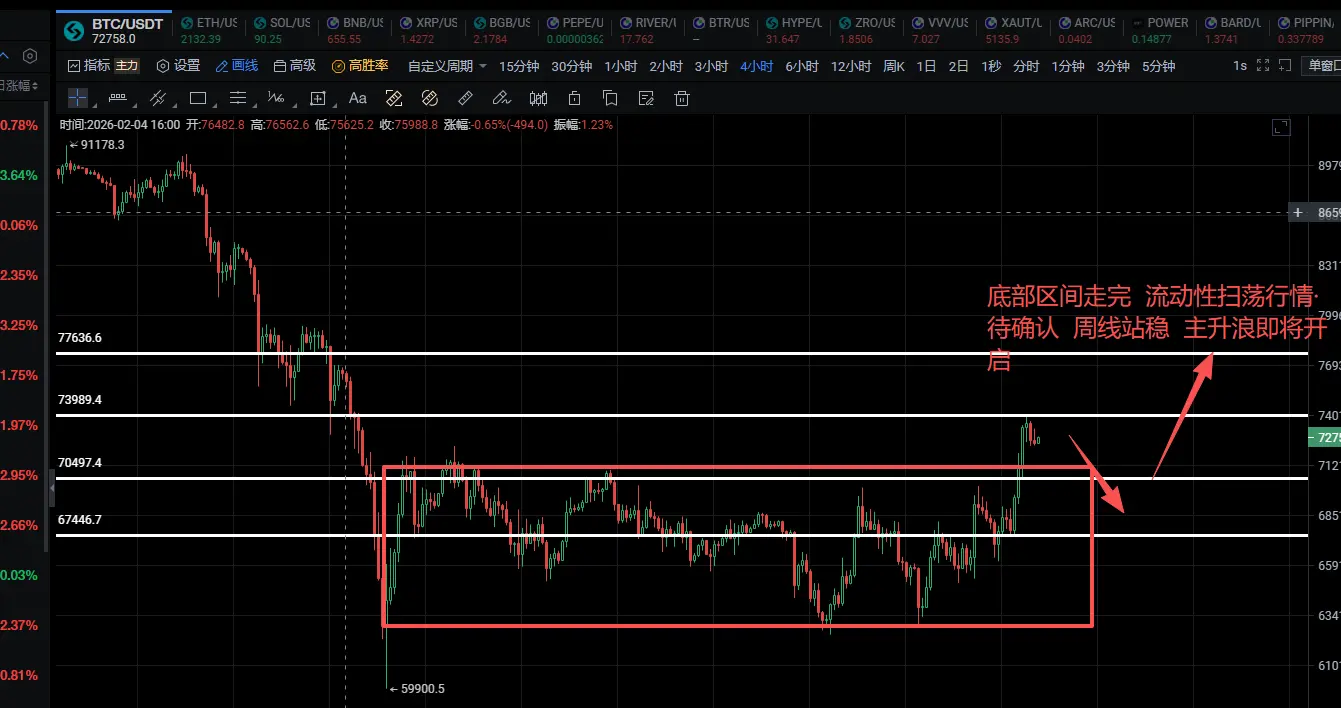Click the plus button on price axis
1341x708 pixels.
pos(1298,213)
